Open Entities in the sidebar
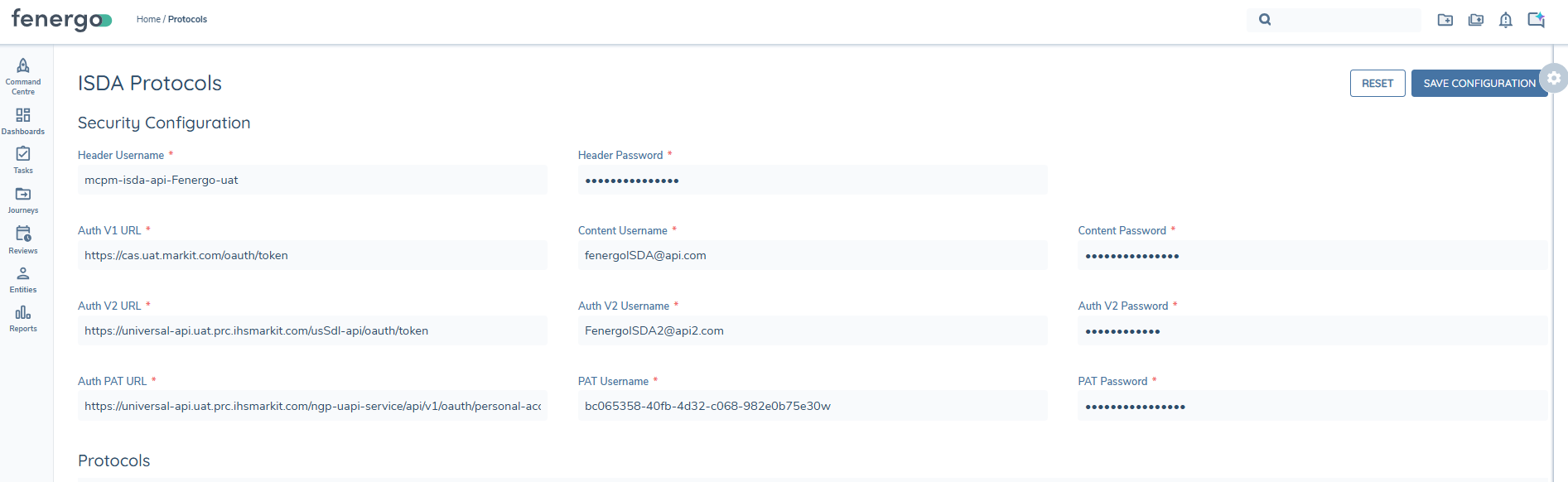Viewport: 1568px width, 482px height. point(23,279)
